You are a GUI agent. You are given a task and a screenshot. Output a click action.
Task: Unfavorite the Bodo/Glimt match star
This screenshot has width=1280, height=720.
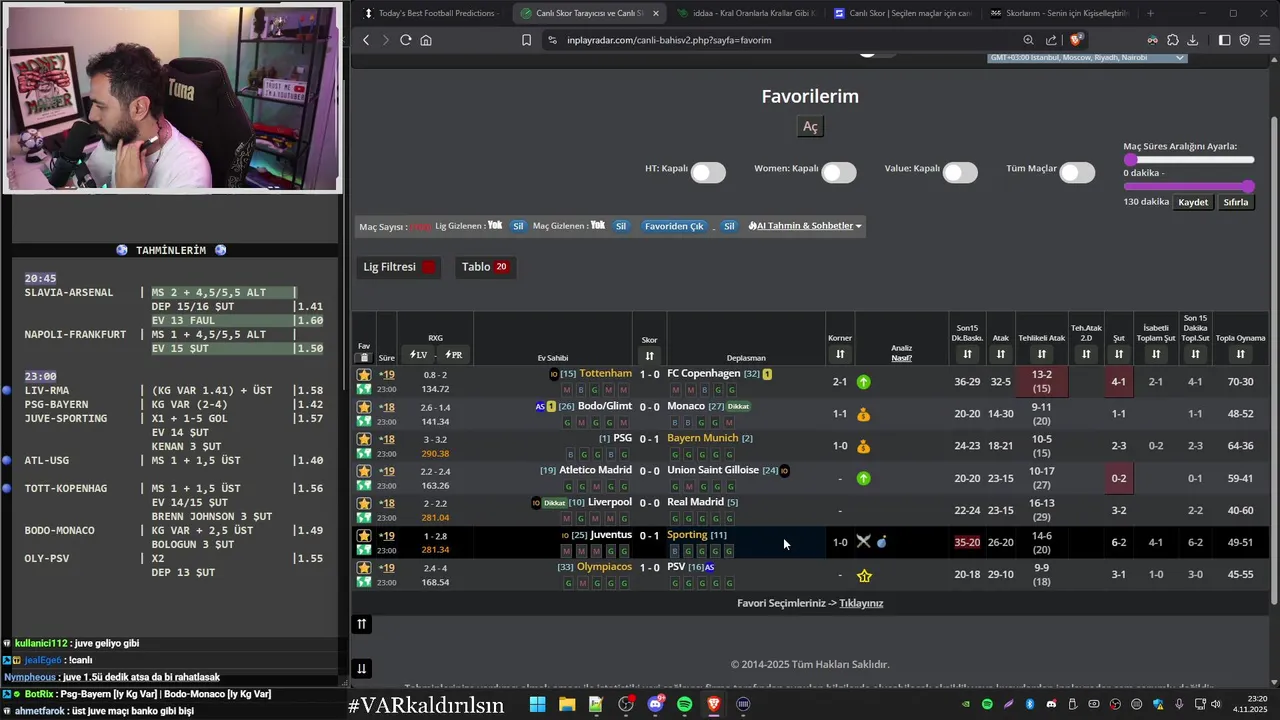click(x=364, y=407)
